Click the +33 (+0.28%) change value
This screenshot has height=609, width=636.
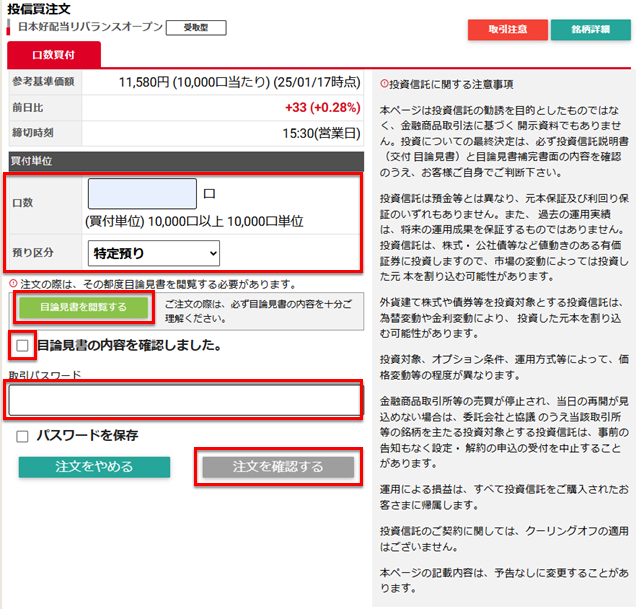322,108
